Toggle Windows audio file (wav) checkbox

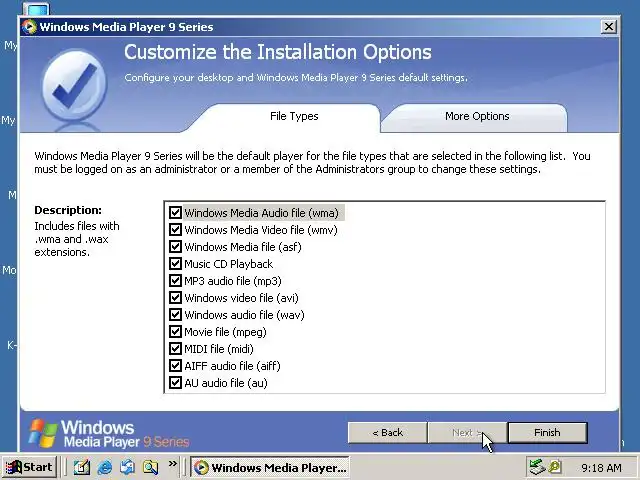click(x=175, y=315)
